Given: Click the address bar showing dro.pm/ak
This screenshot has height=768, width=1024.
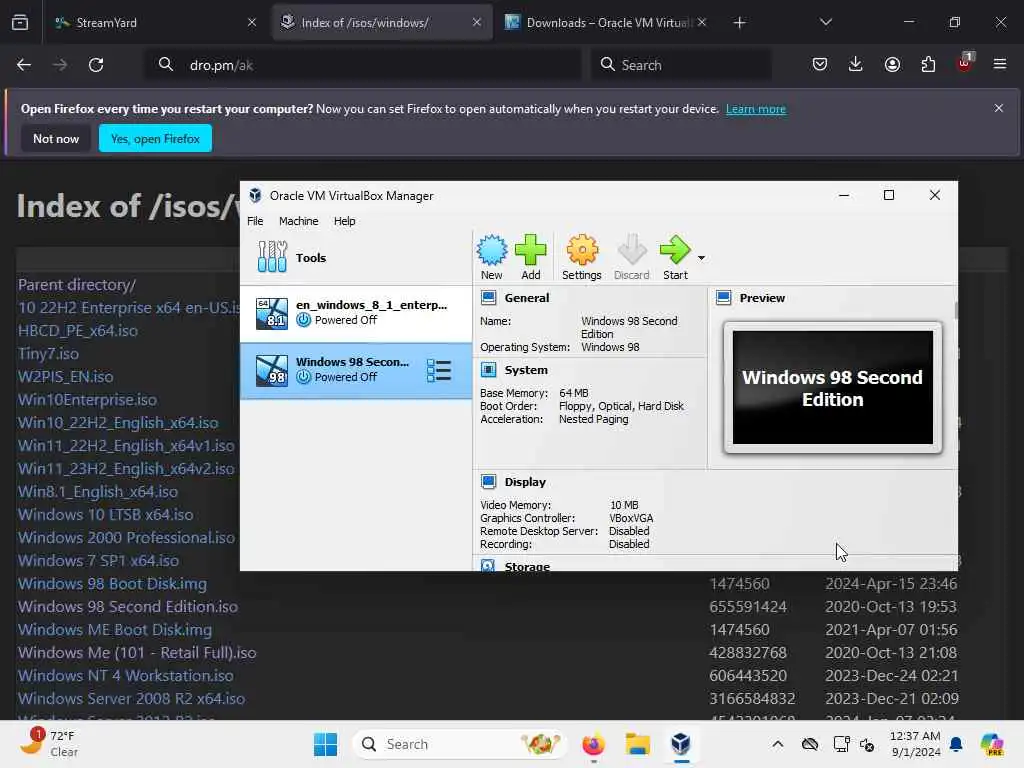Looking at the screenshot, I should point(362,65).
